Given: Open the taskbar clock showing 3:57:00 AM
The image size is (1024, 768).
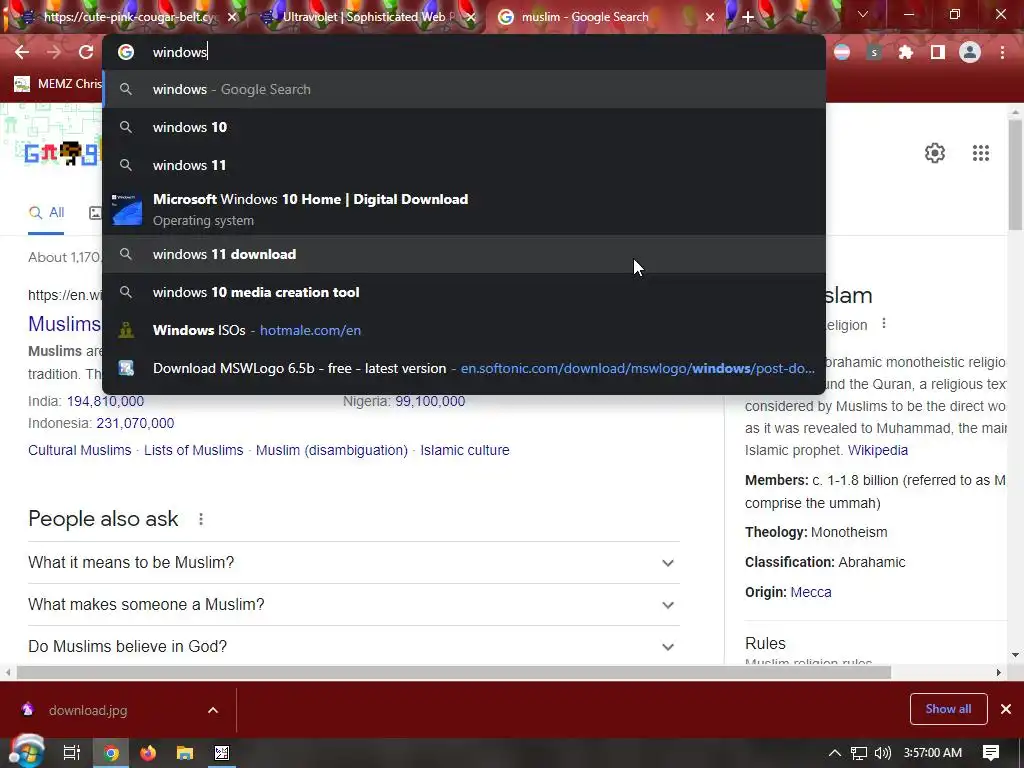Looking at the screenshot, I should pyautogui.click(x=933, y=753).
